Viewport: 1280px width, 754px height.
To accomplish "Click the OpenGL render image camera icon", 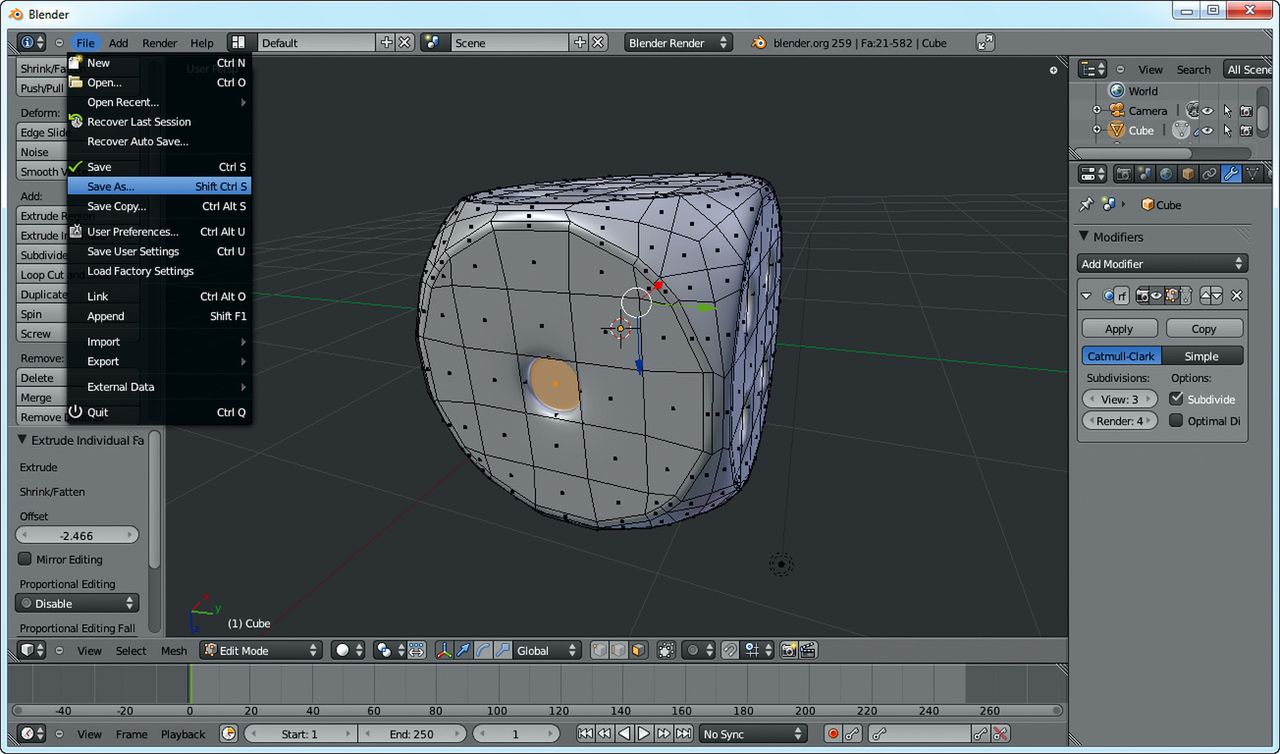I will pyautogui.click(x=788, y=650).
